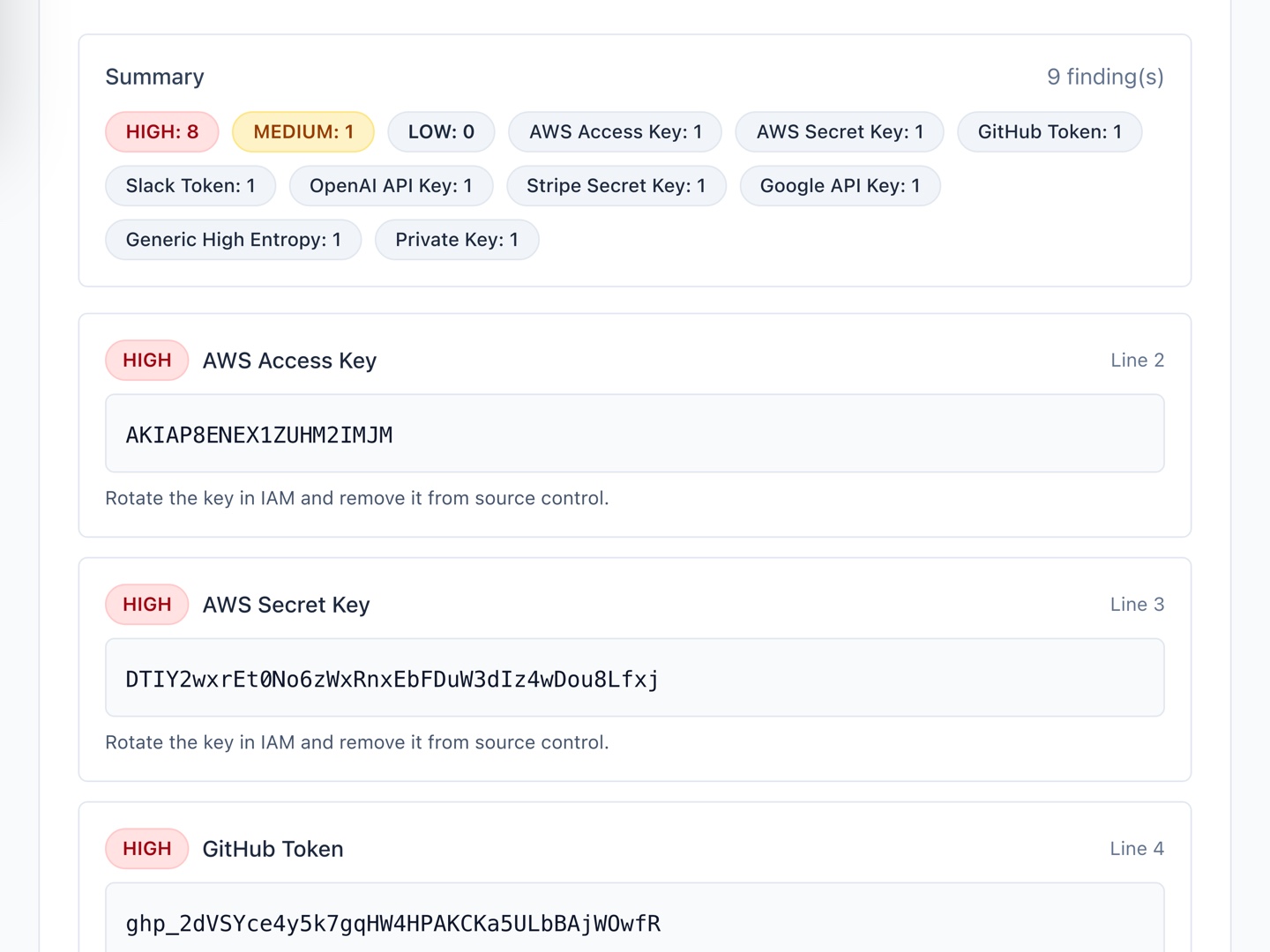Select the Private Key: 1 chip
This screenshot has height=952, width=1270.
click(457, 240)
